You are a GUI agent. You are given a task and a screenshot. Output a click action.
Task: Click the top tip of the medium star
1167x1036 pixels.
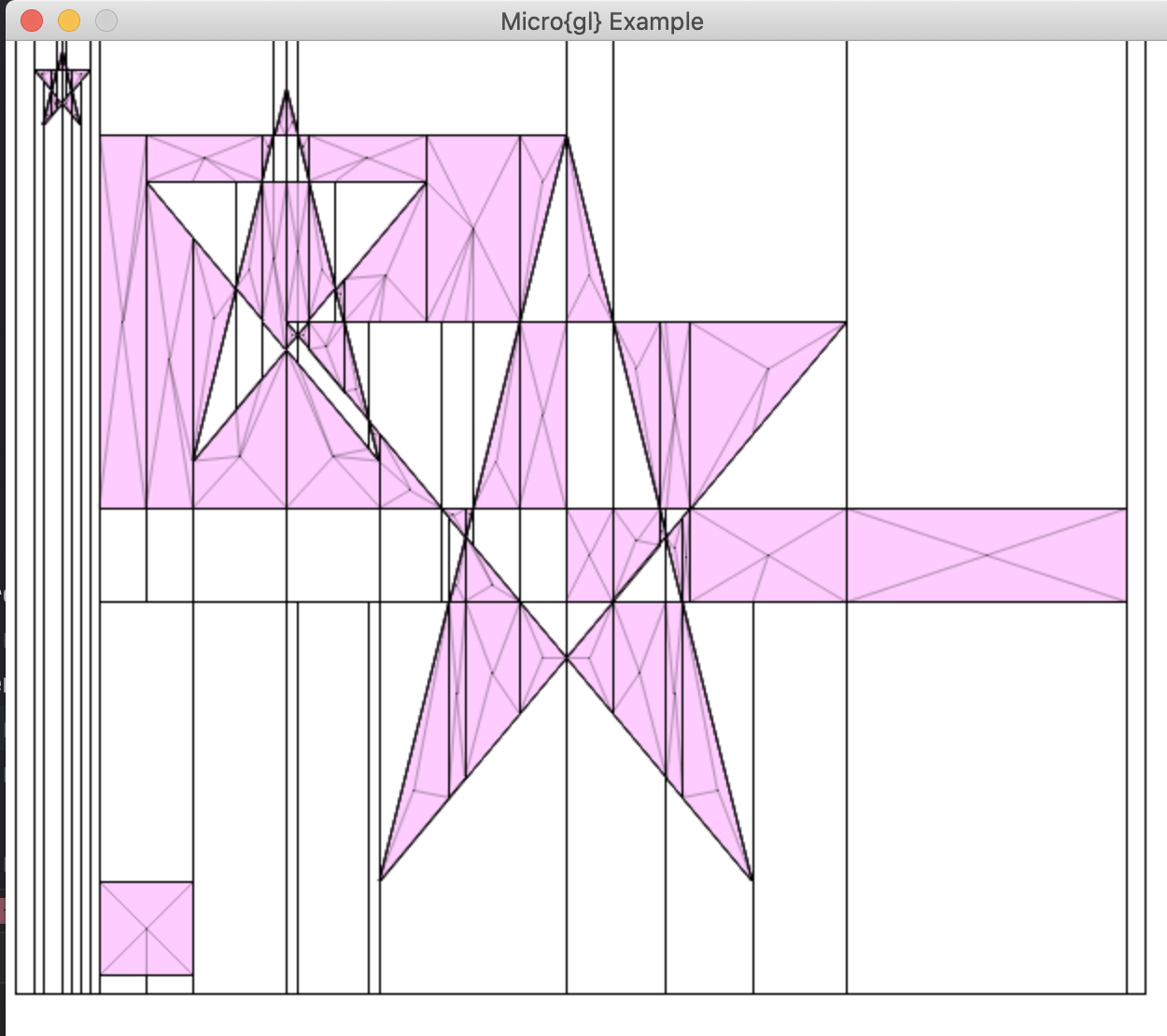[287, 92]
